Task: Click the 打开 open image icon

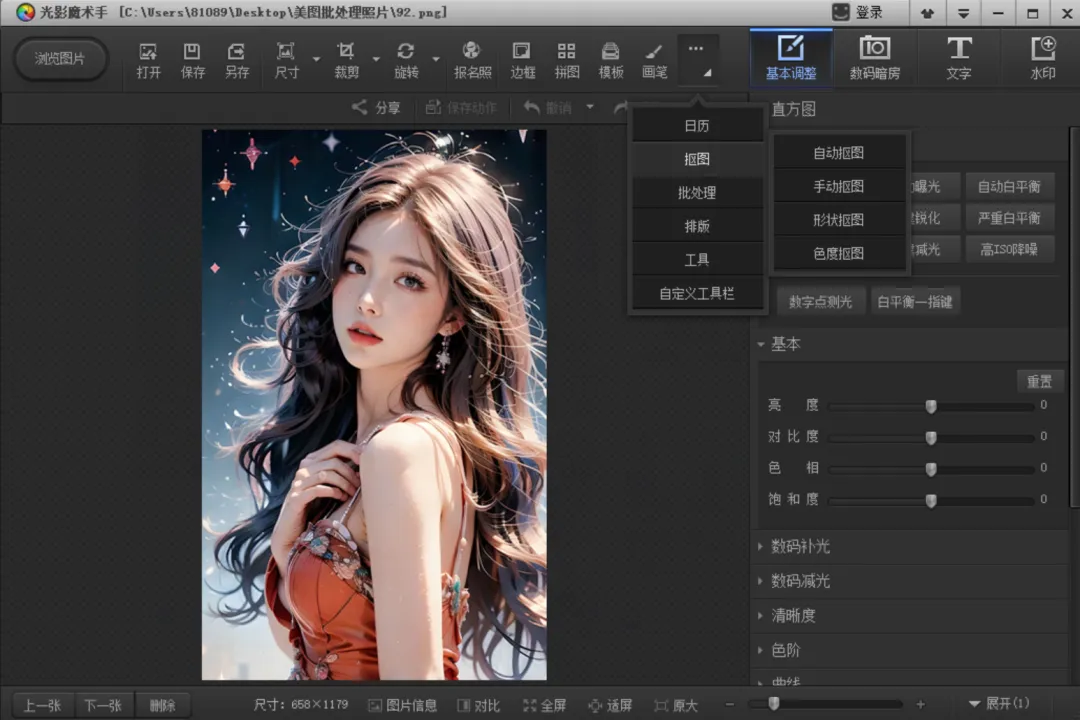Action: [x=148, y=60]
